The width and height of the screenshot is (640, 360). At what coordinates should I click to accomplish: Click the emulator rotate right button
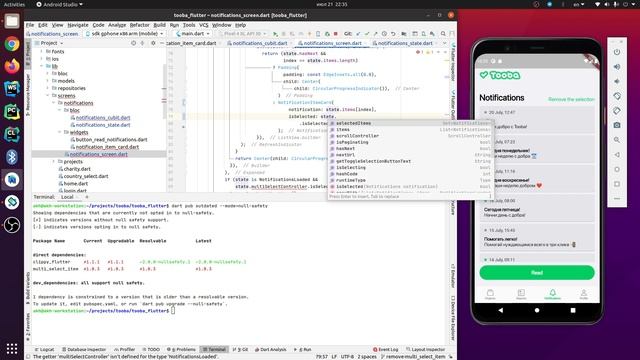(617, 111)
